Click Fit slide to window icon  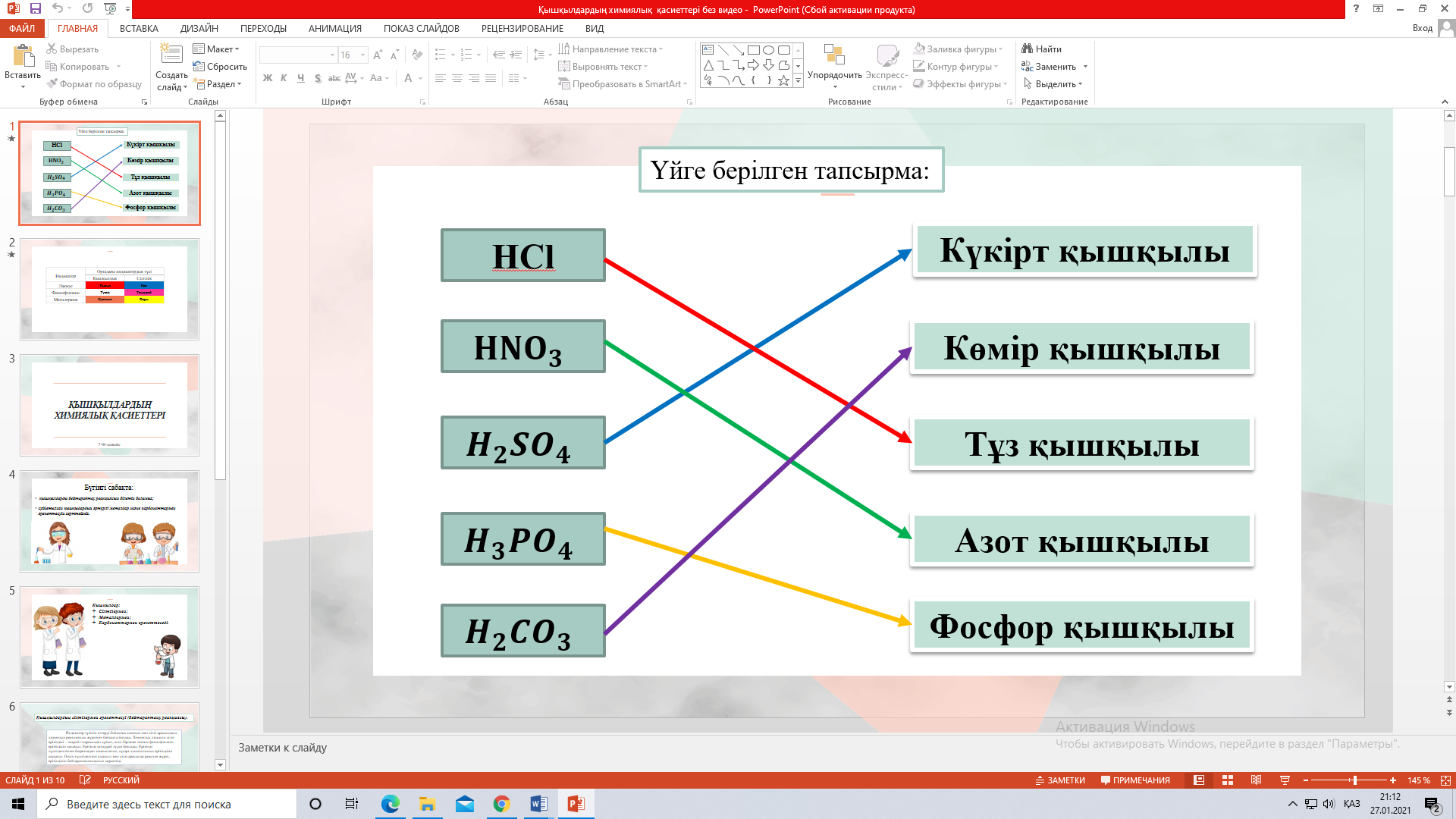pos(1445,780)
